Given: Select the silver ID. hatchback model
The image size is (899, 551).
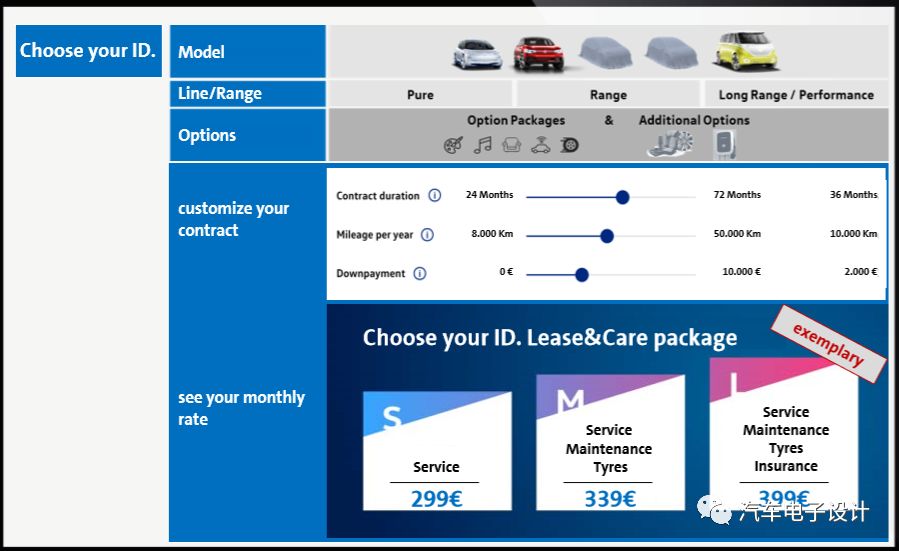Looking at the screenshot, I should point(477,55).
